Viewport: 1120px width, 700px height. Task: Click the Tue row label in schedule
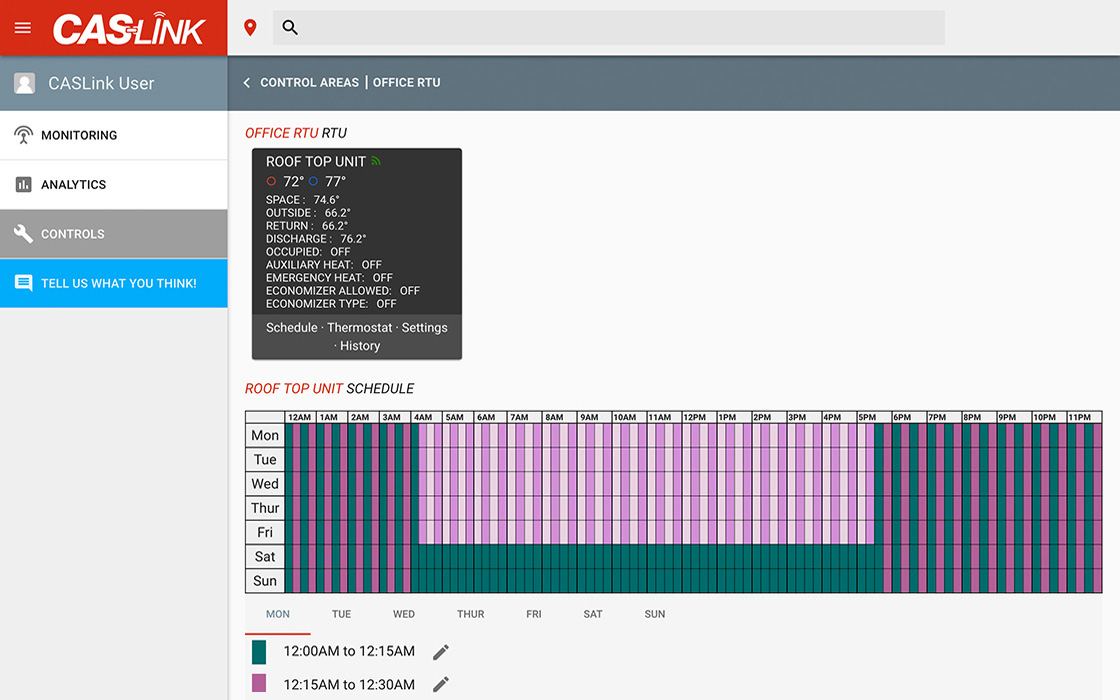coord(265,459)
